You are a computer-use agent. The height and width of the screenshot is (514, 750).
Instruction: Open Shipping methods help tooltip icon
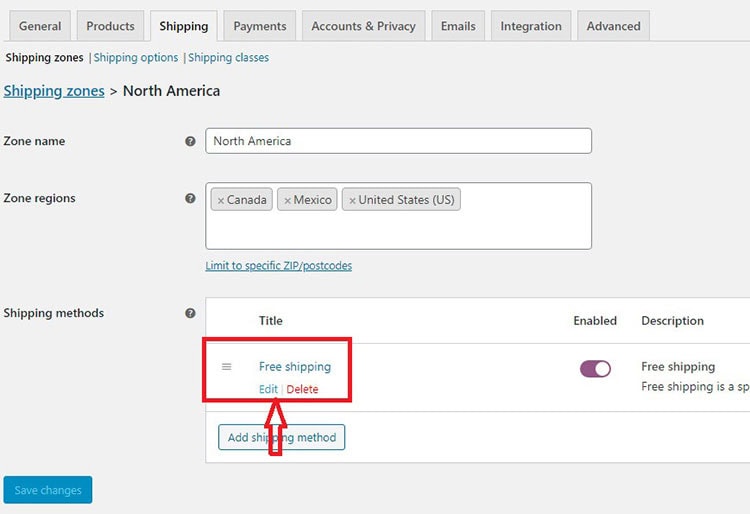pos(190,313)
